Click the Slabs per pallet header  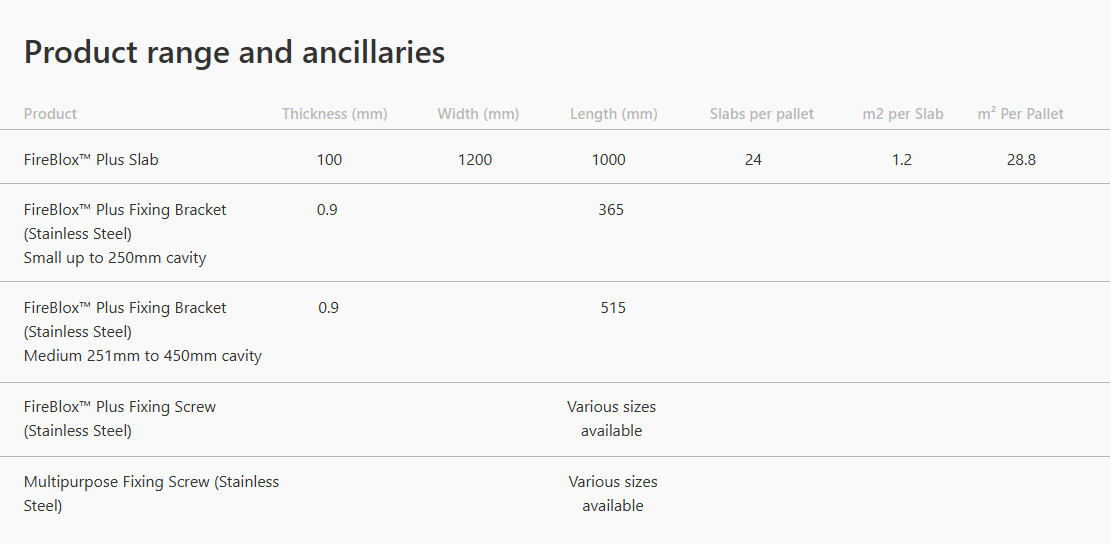coord(761,114)
